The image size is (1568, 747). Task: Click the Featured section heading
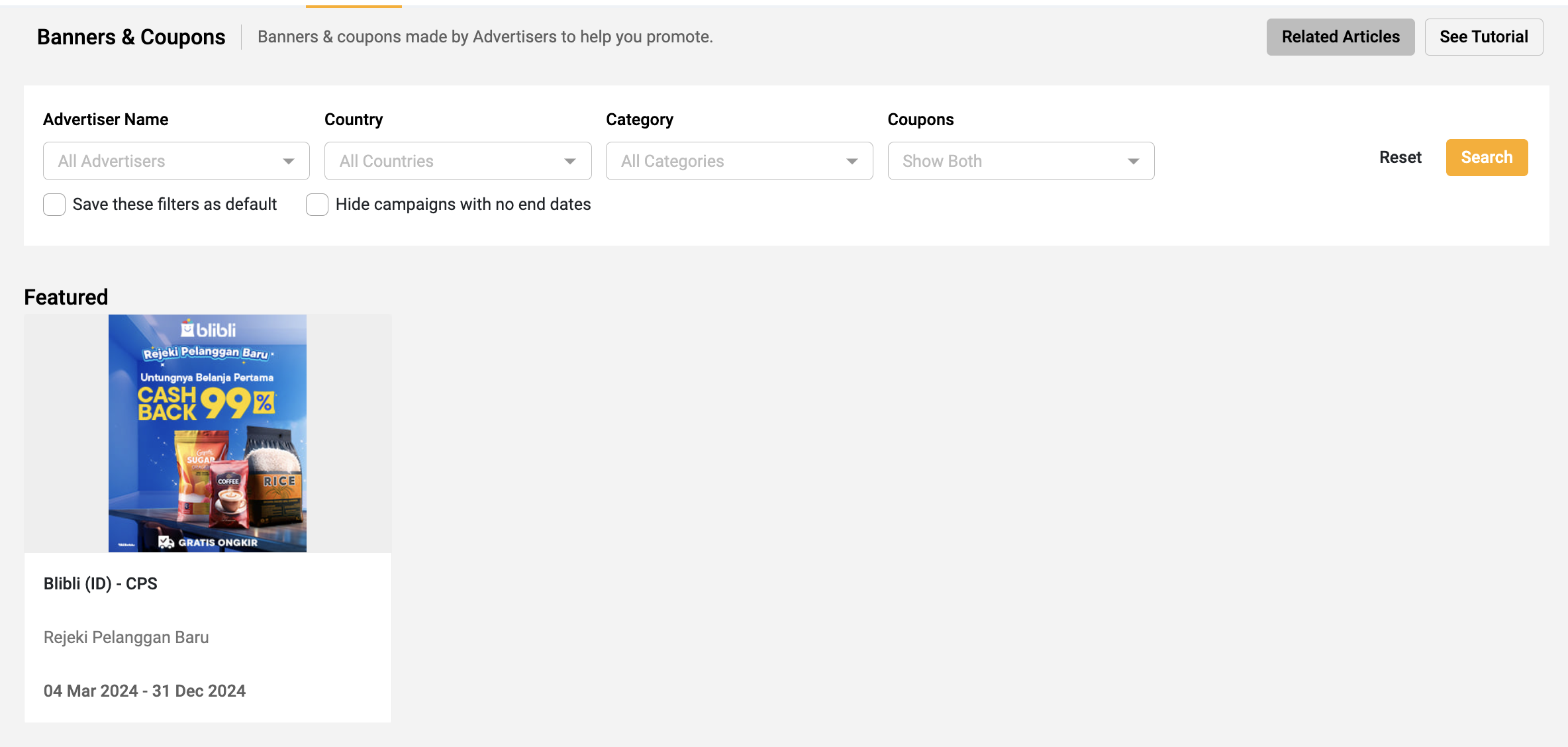[x=66, y=297]
